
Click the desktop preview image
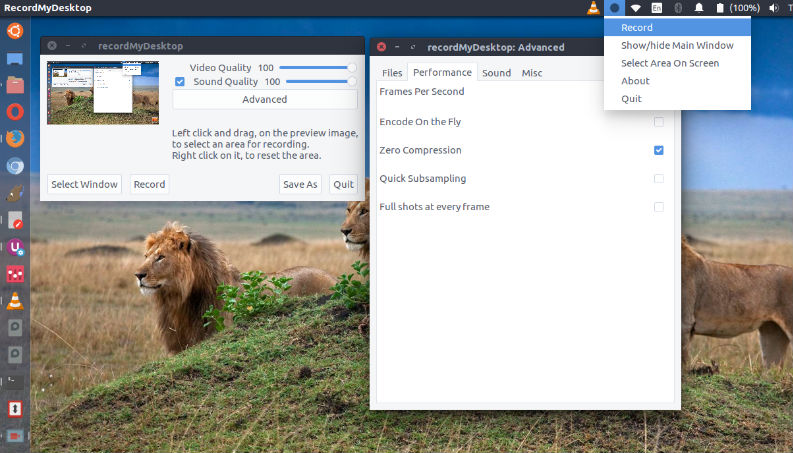(x=103, y=93)
